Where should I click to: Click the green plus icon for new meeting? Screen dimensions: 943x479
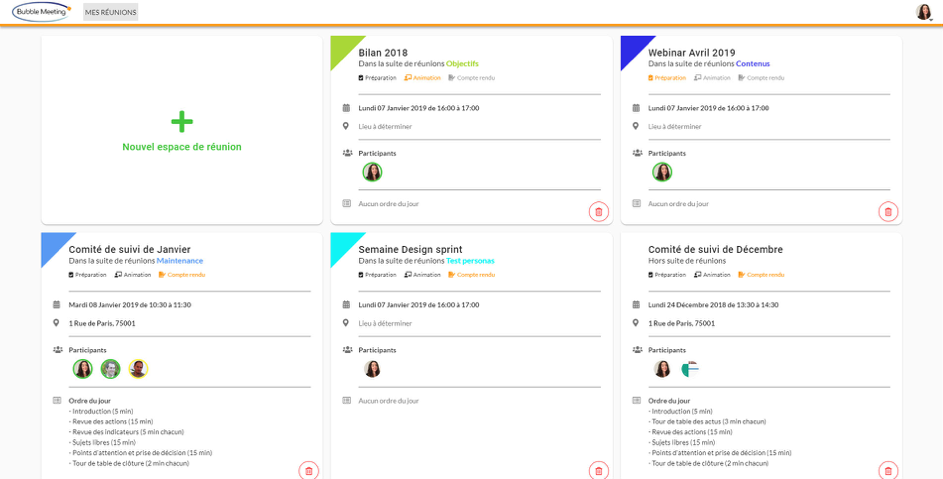pyautogui.click(x=181, y=122)
